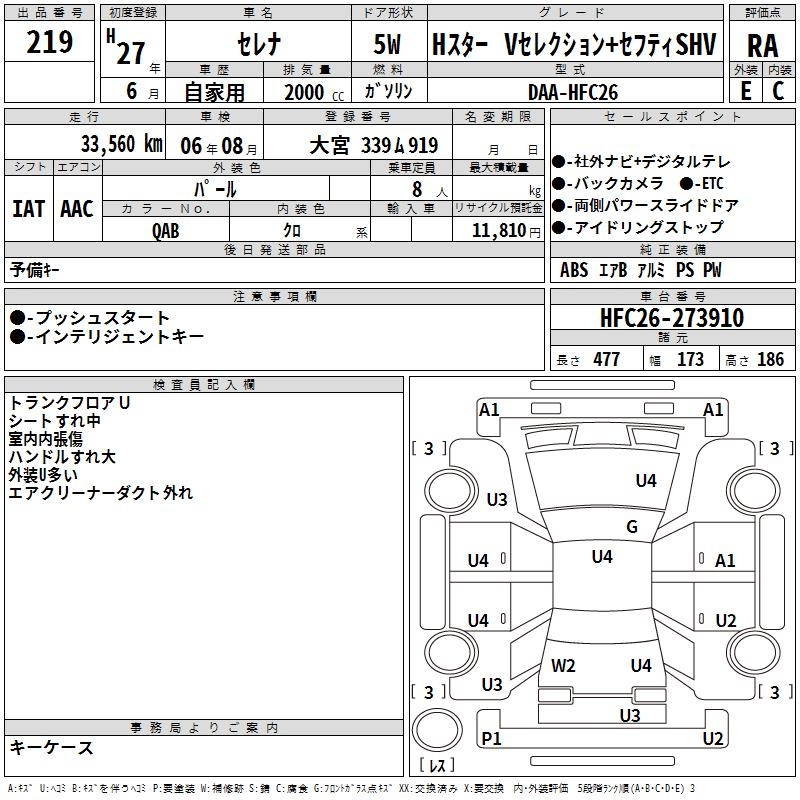The height and width of the screenshot is (800, 800).
Task: Click the interior grade C
Action: point(779,91)
